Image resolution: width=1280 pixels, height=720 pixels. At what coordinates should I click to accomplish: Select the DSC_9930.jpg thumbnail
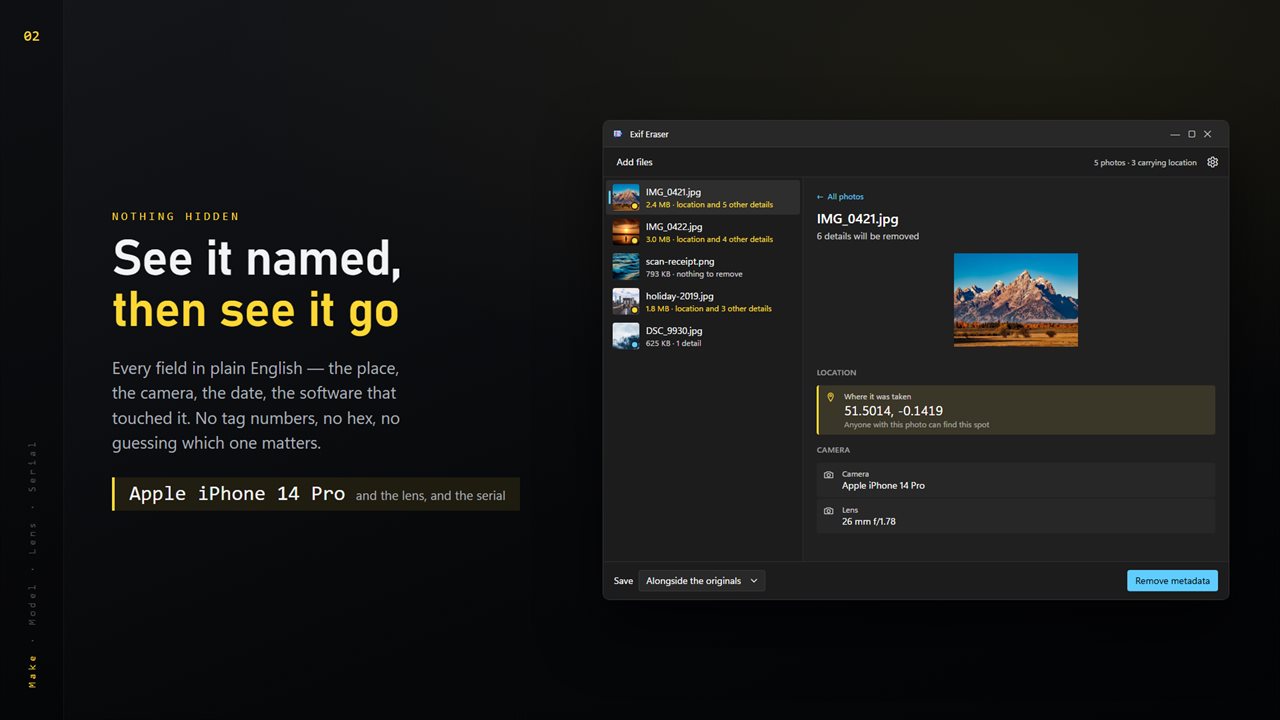tap(626, 336)
